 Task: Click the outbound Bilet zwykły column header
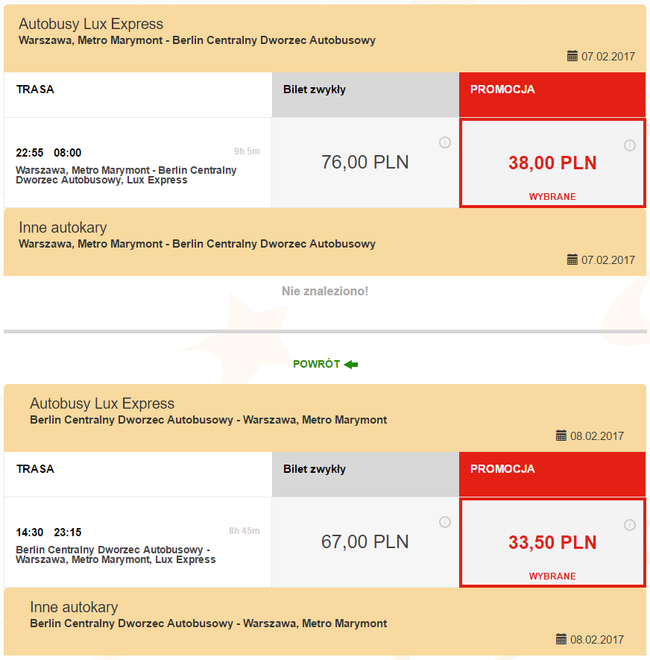click(x=365, y=94)
